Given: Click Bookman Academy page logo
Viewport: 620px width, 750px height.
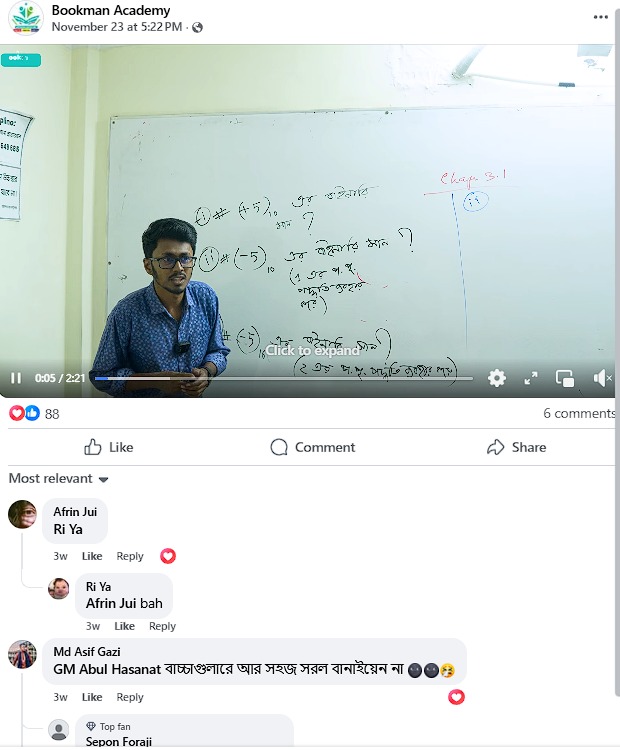Looking at the screenshot, I should (x=25, y=18).
